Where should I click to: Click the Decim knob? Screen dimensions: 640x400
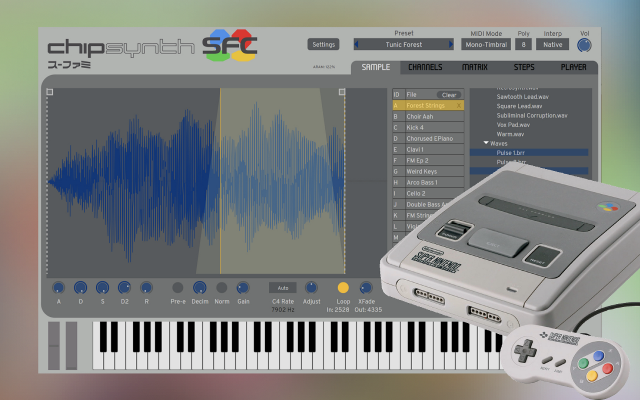click(x=200, y=288)
